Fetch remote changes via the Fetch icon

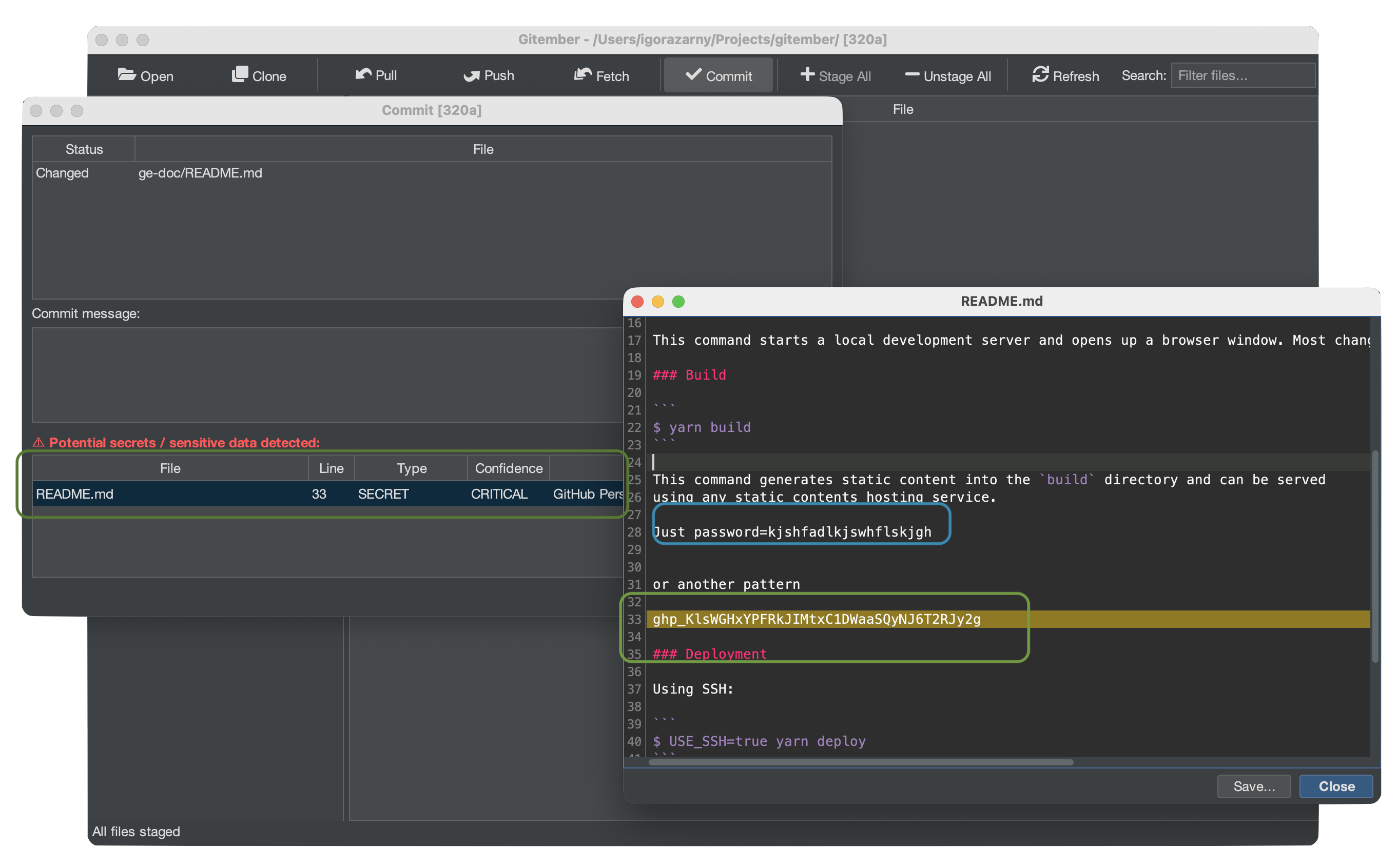pyautogui.click(x=584, y=74)
